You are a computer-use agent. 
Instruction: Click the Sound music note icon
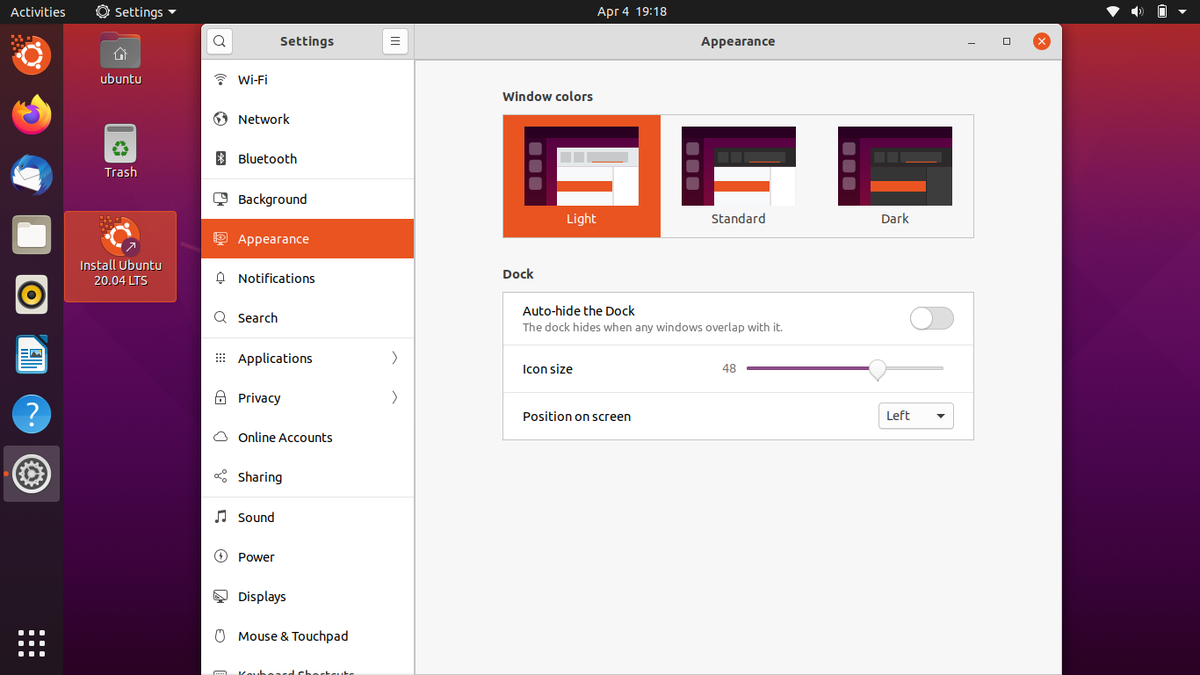click(x=221, y=517)
